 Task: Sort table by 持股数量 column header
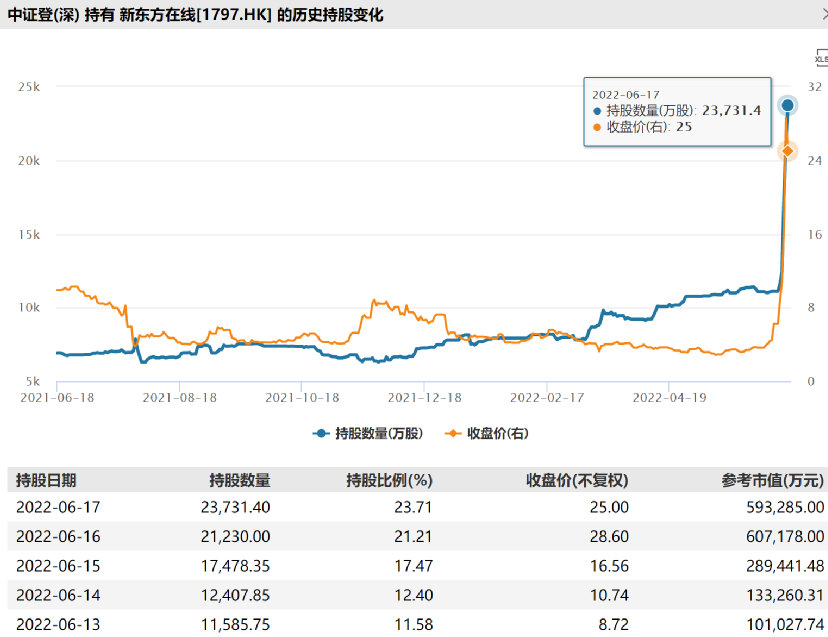pos(240,480)
